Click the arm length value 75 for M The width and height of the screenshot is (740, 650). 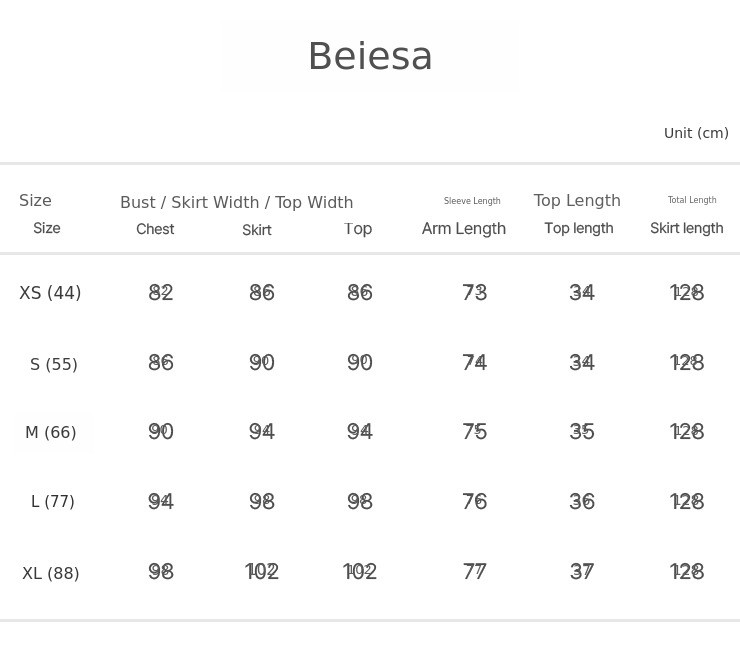(x=475, y=431)
